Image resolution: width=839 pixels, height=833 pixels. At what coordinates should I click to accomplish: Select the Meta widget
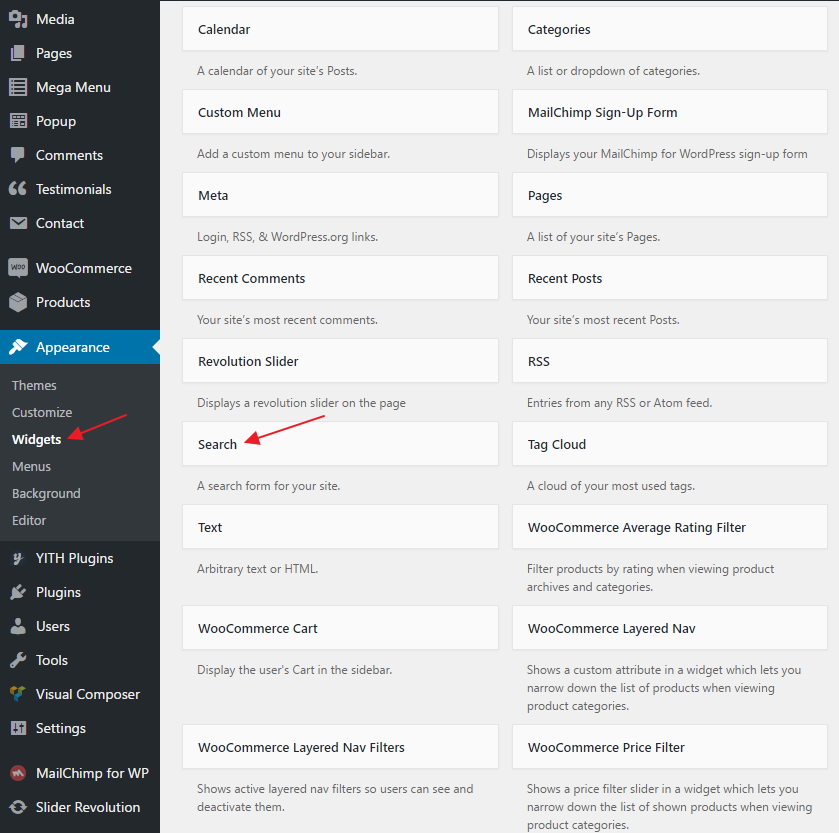(x=340, y=195)
